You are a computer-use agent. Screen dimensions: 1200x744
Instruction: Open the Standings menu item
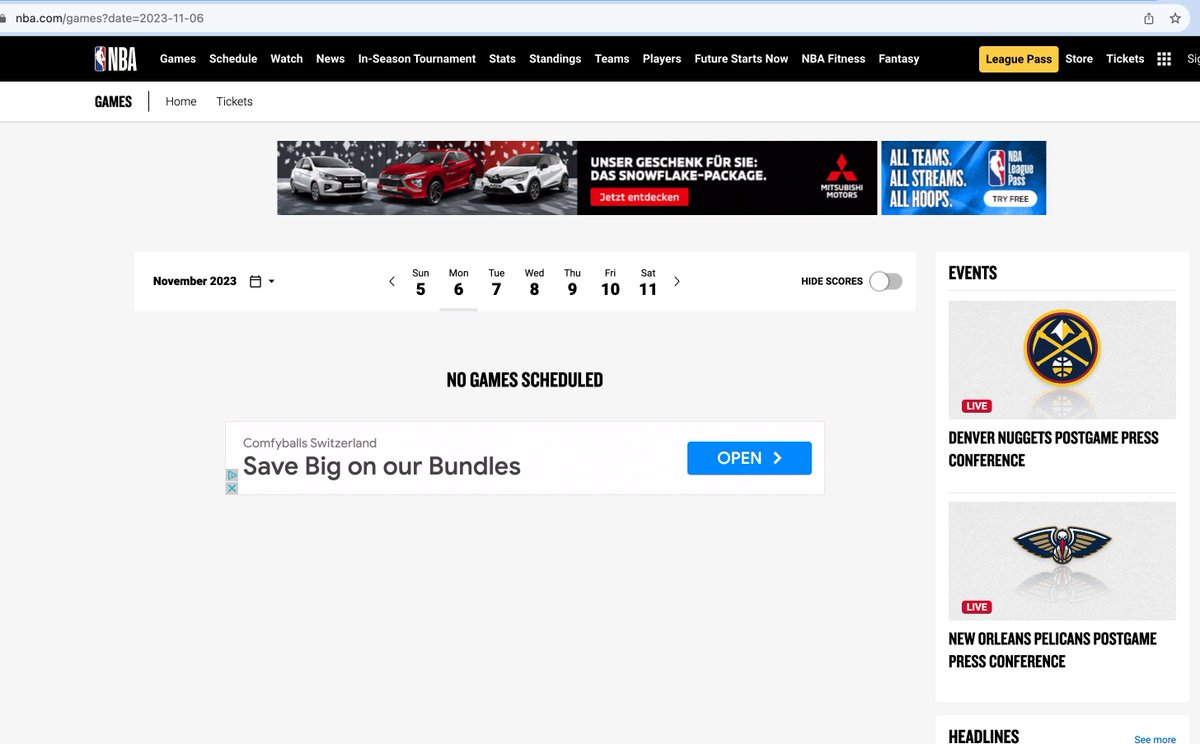(555, 59)
